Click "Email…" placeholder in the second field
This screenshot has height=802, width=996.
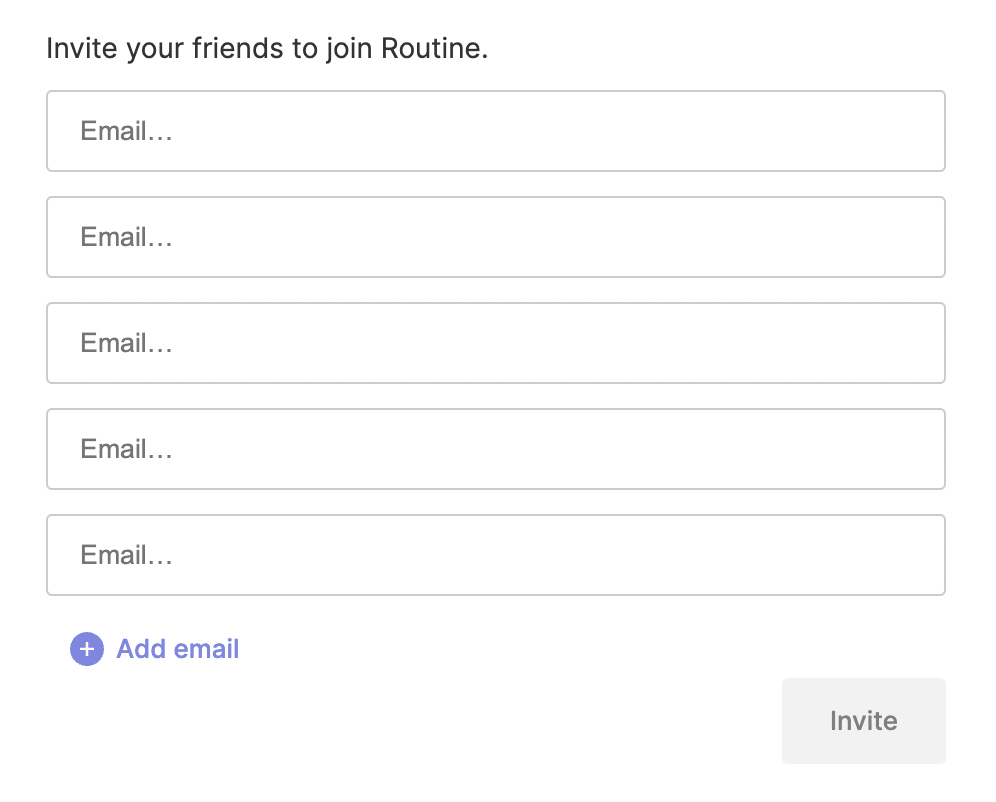point(126,237)
